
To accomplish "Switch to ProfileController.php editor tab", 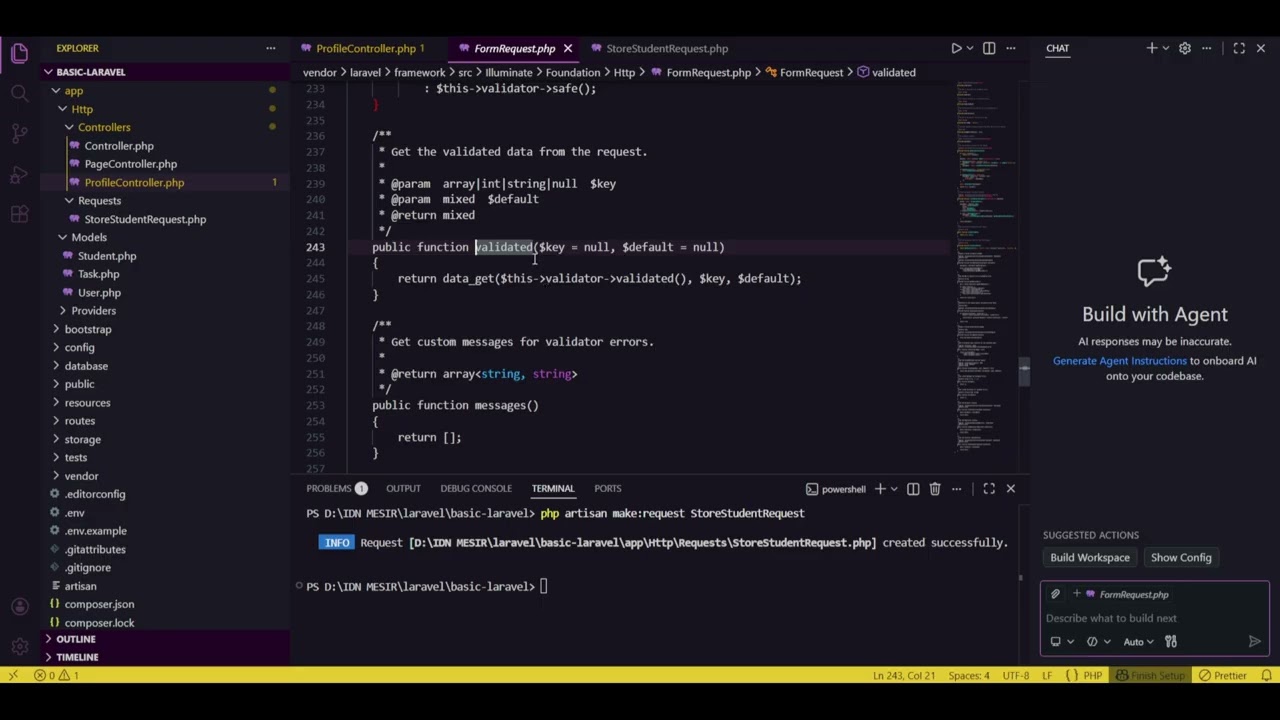I will pos(365,48).
